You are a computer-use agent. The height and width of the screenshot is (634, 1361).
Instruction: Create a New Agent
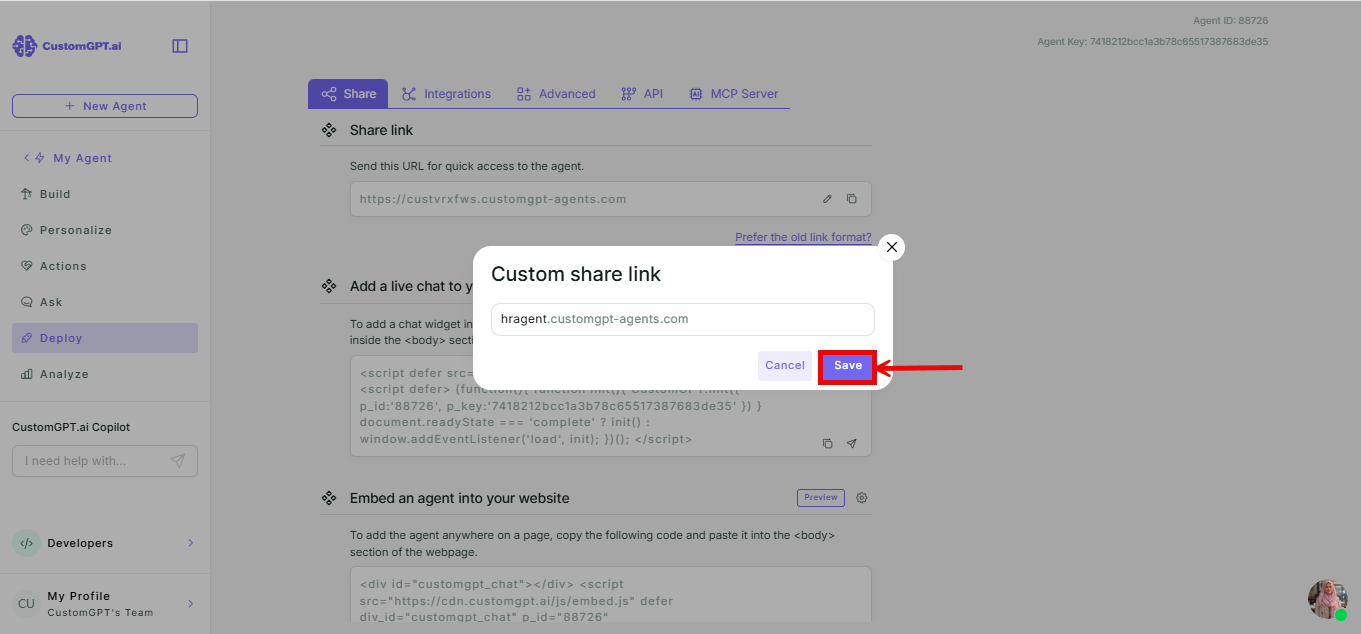(105, 106)
